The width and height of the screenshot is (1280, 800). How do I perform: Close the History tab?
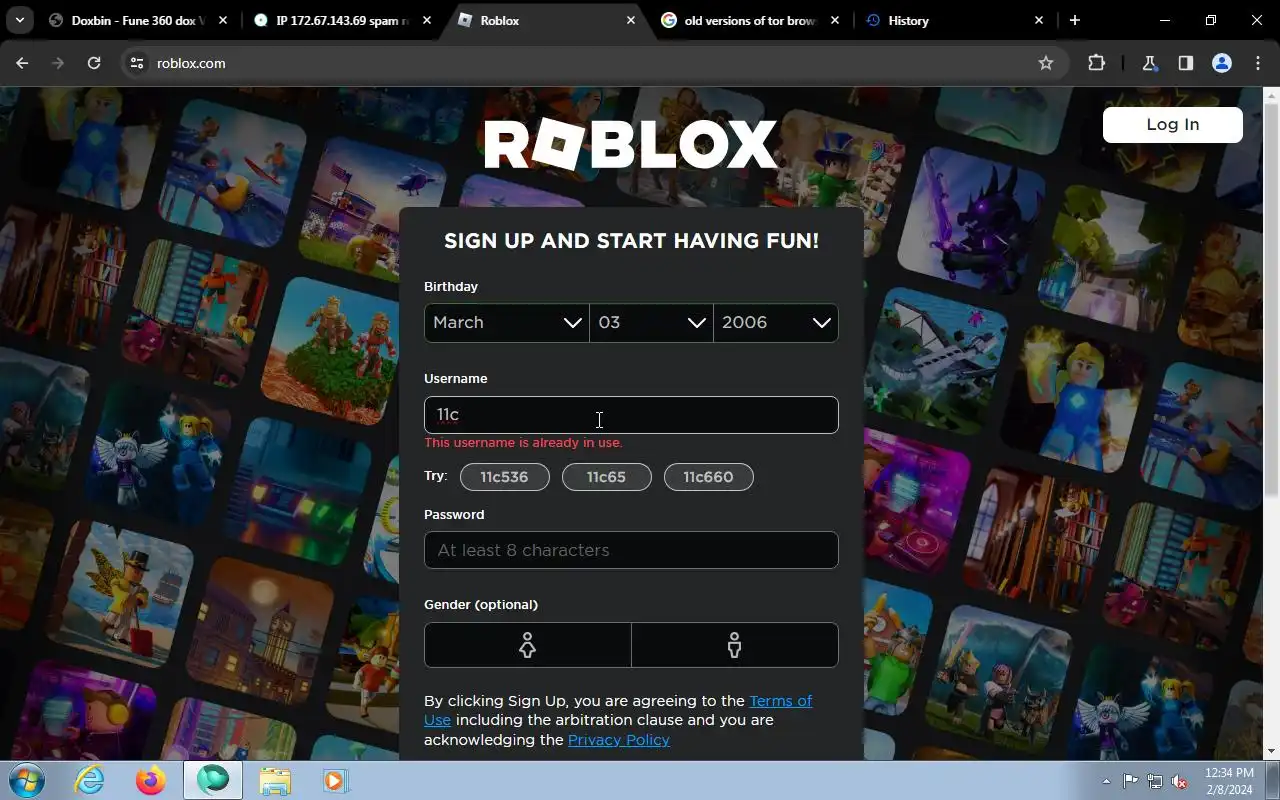coord(1038,20)
